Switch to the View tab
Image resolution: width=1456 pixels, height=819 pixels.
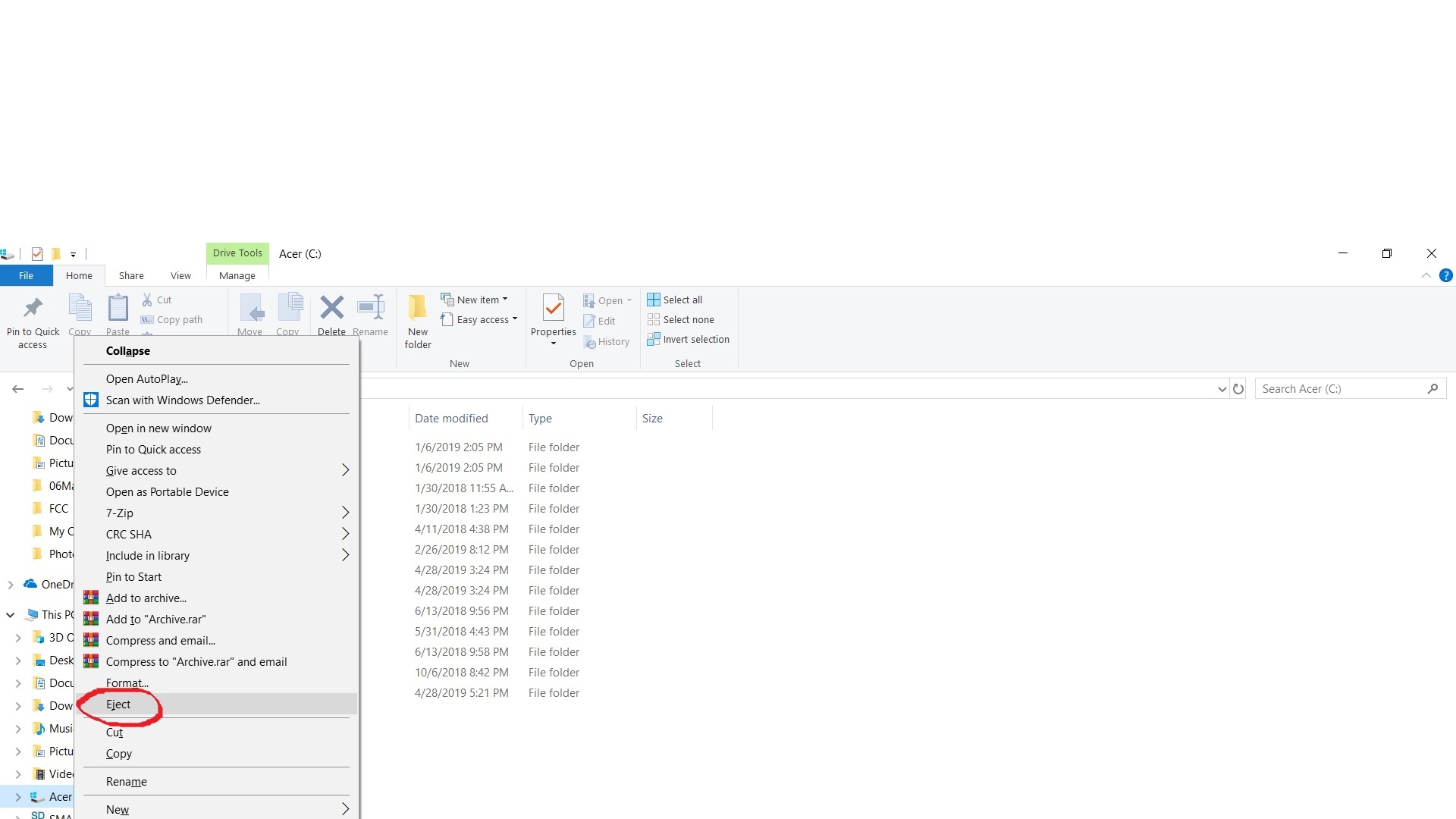[x=180, y=275]
